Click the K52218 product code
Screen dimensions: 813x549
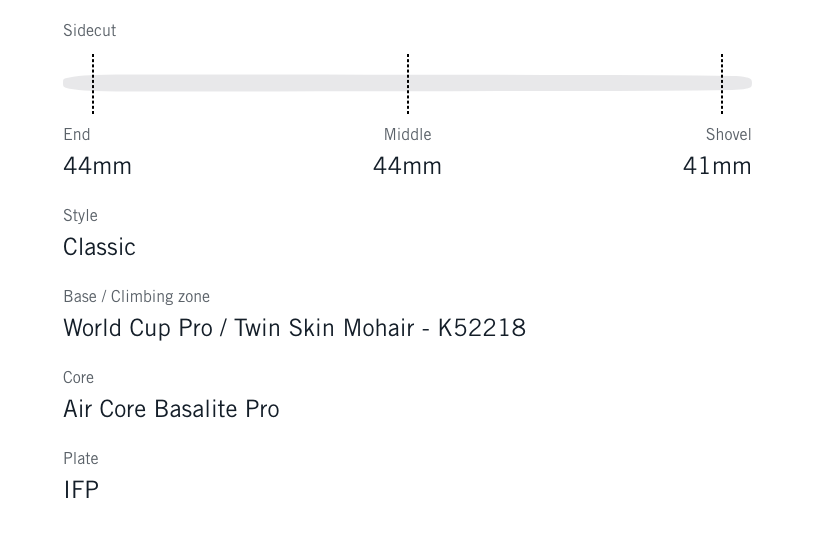(x=482, y=328)
